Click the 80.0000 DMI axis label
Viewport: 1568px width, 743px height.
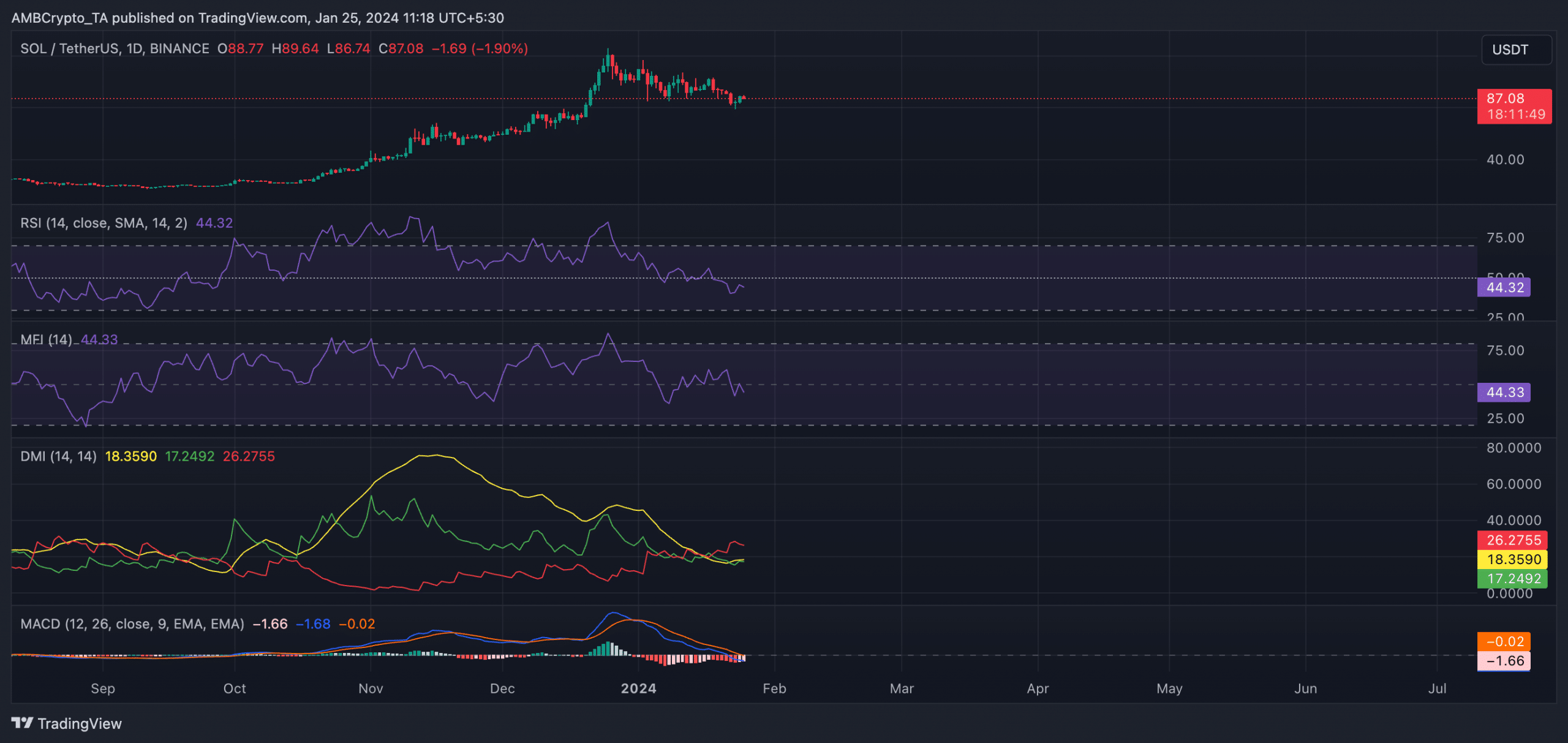[1513, 448]
